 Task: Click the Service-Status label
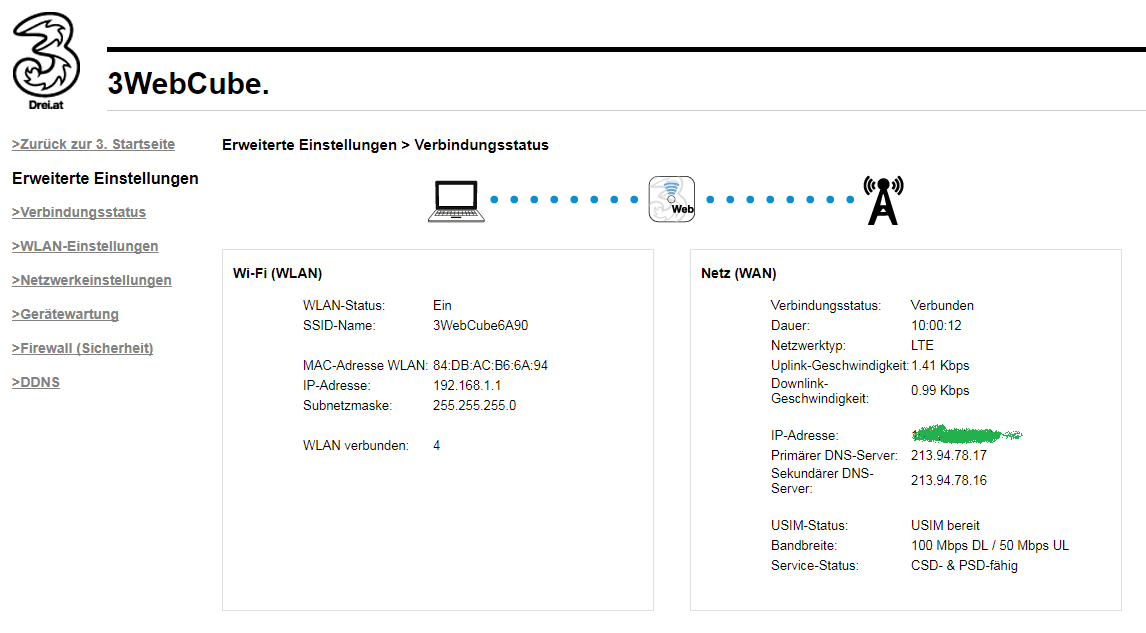coord(814,565)
